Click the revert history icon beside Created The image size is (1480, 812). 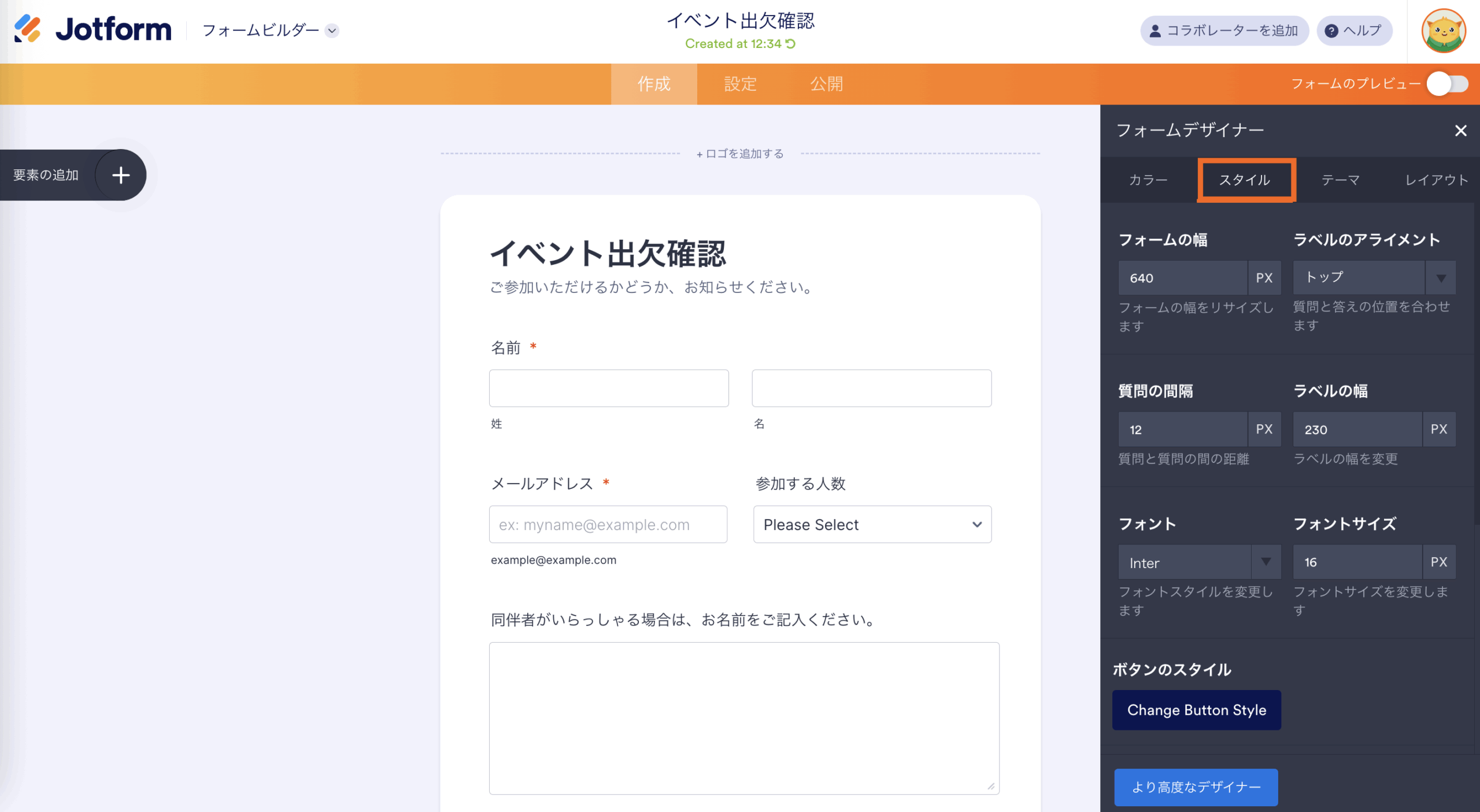click(x=791, y=44)
